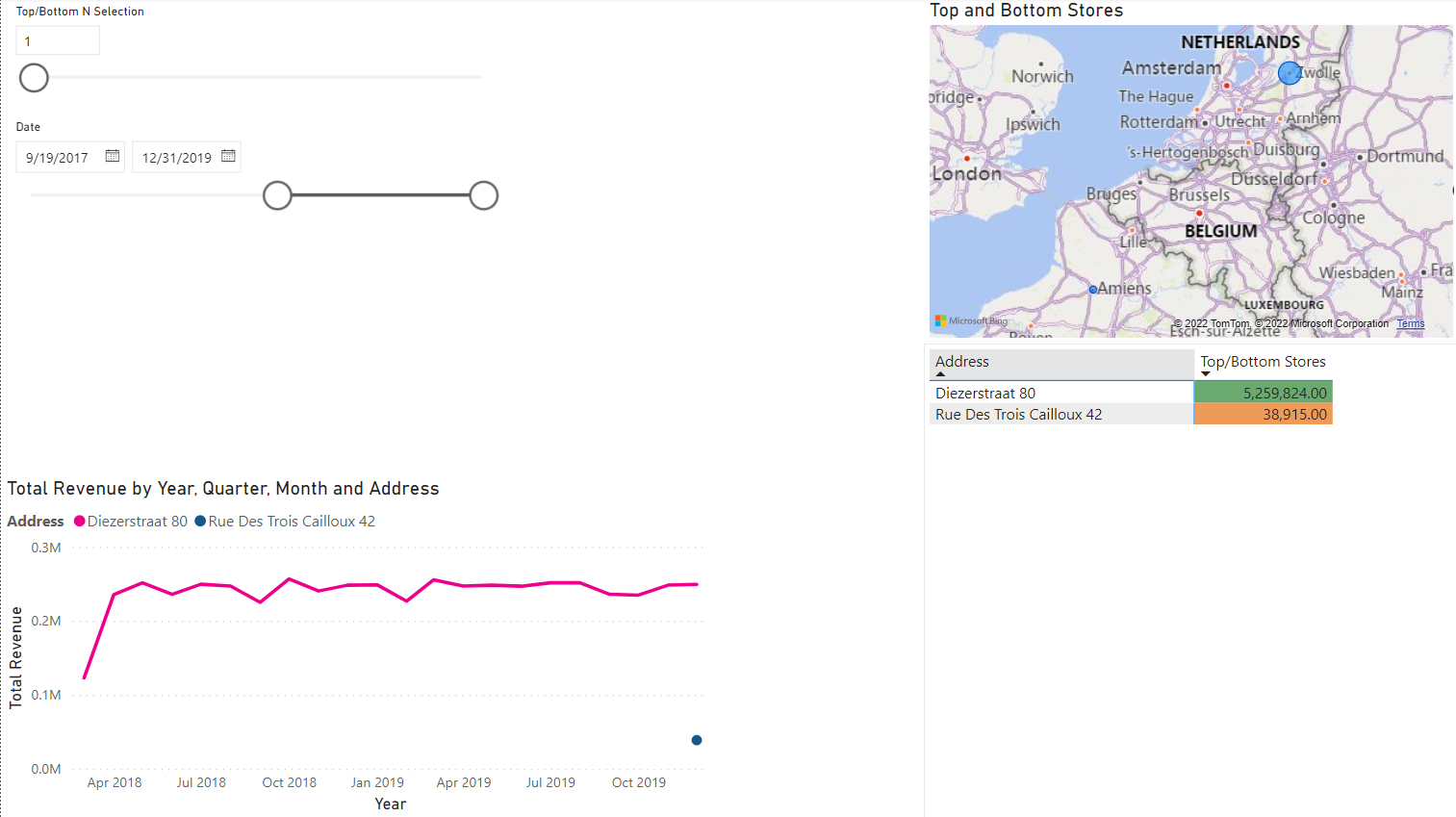Click the 'Top and Bottom Stores' map title

(1026, 11)
